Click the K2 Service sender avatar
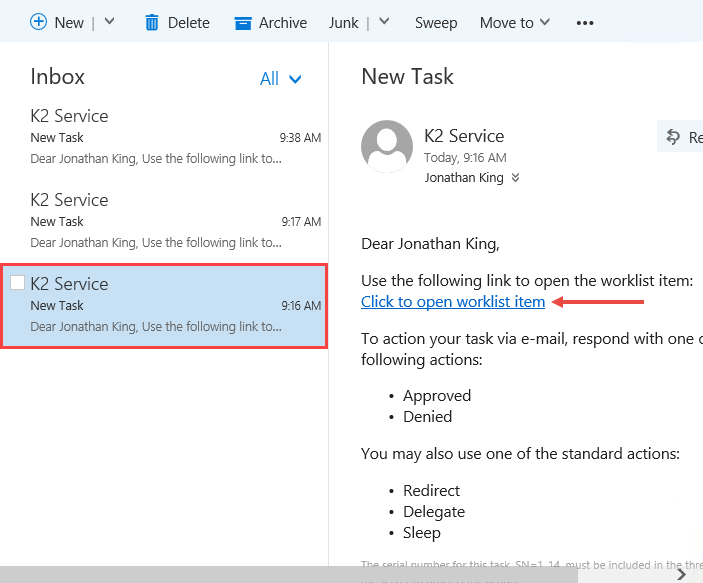703x583 pixels. tap(387, 146)
